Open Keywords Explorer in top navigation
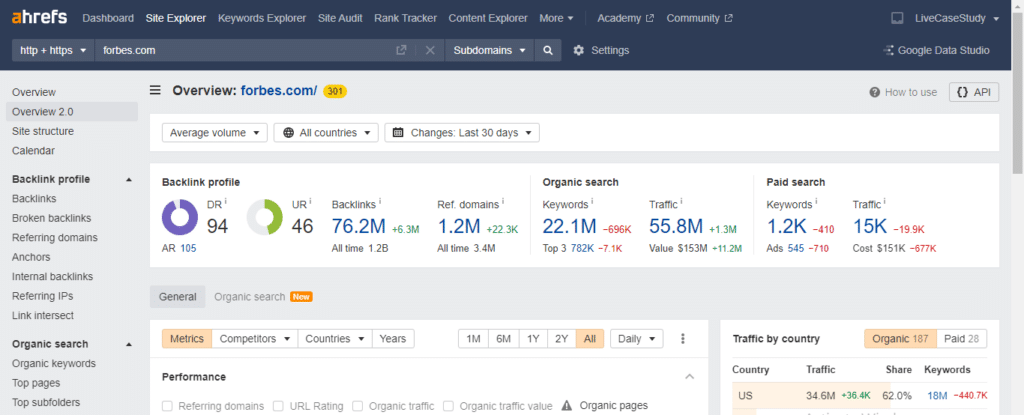Image resolution: width=1024 pixels, height=415 pixels. pos(262,18)
